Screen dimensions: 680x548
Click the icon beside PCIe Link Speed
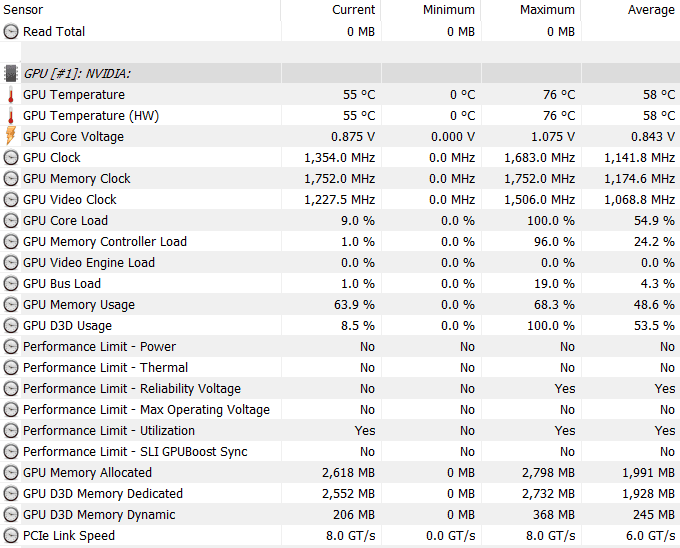[11, 536]
